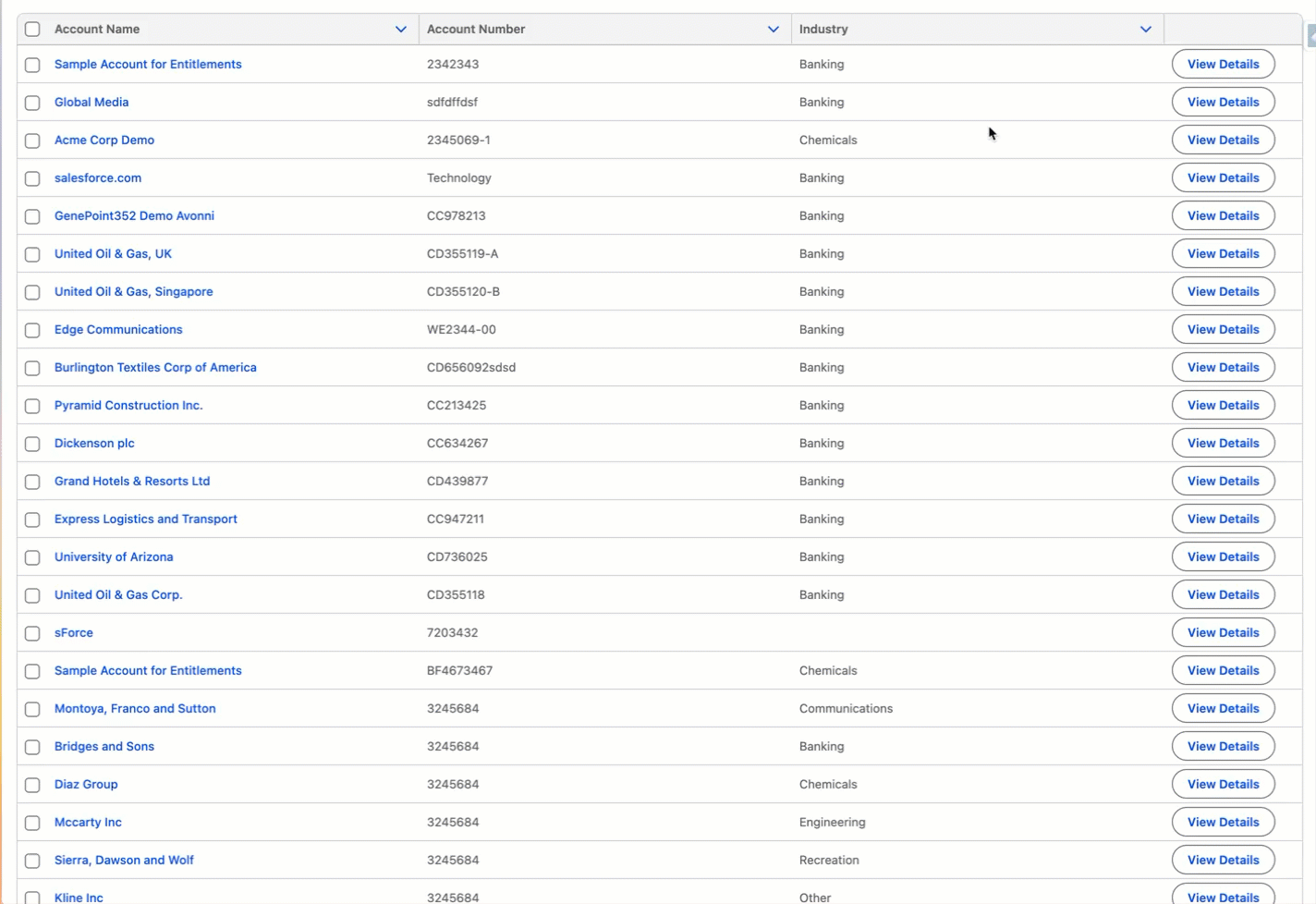The height and width of the screenshot is (904, 1316).
Task: Open the Sample Account for Entitlements link numbered BF4673467
Action: point(148,671)
